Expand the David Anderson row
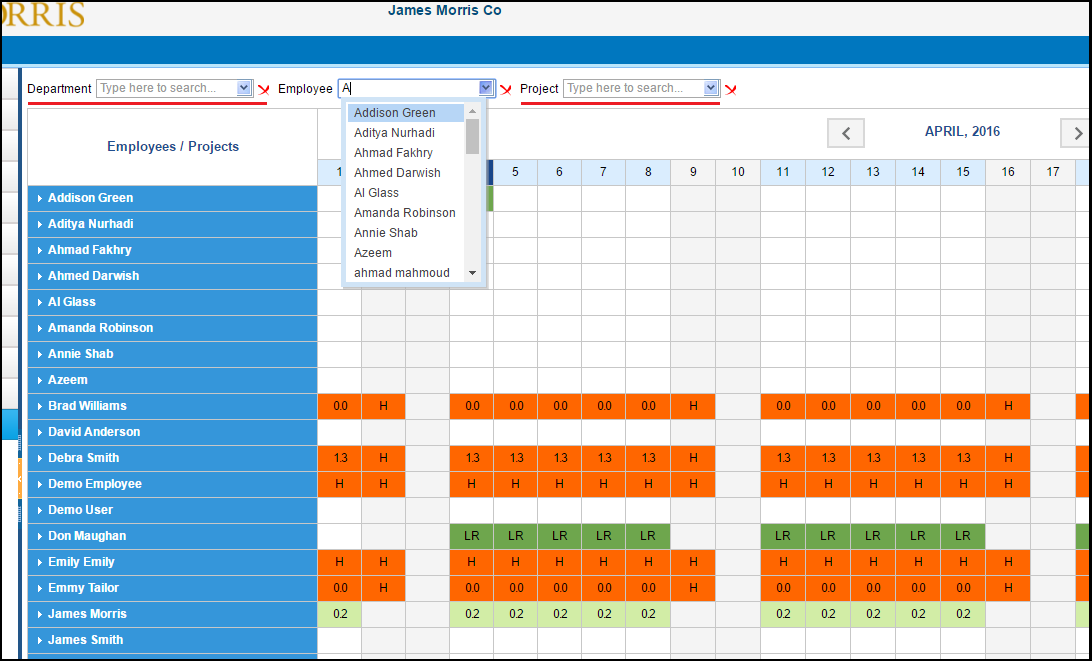The height and width of the screenshot is (661, 1092). point(40,433)
